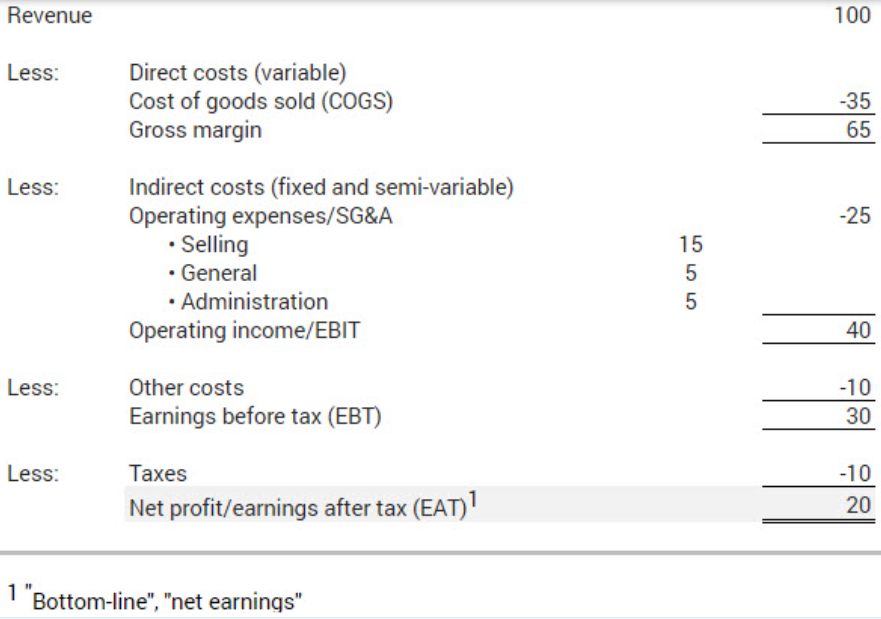881x619 pixels.
Task: Click the Gross margin value 65
Action: pos(858,130)
